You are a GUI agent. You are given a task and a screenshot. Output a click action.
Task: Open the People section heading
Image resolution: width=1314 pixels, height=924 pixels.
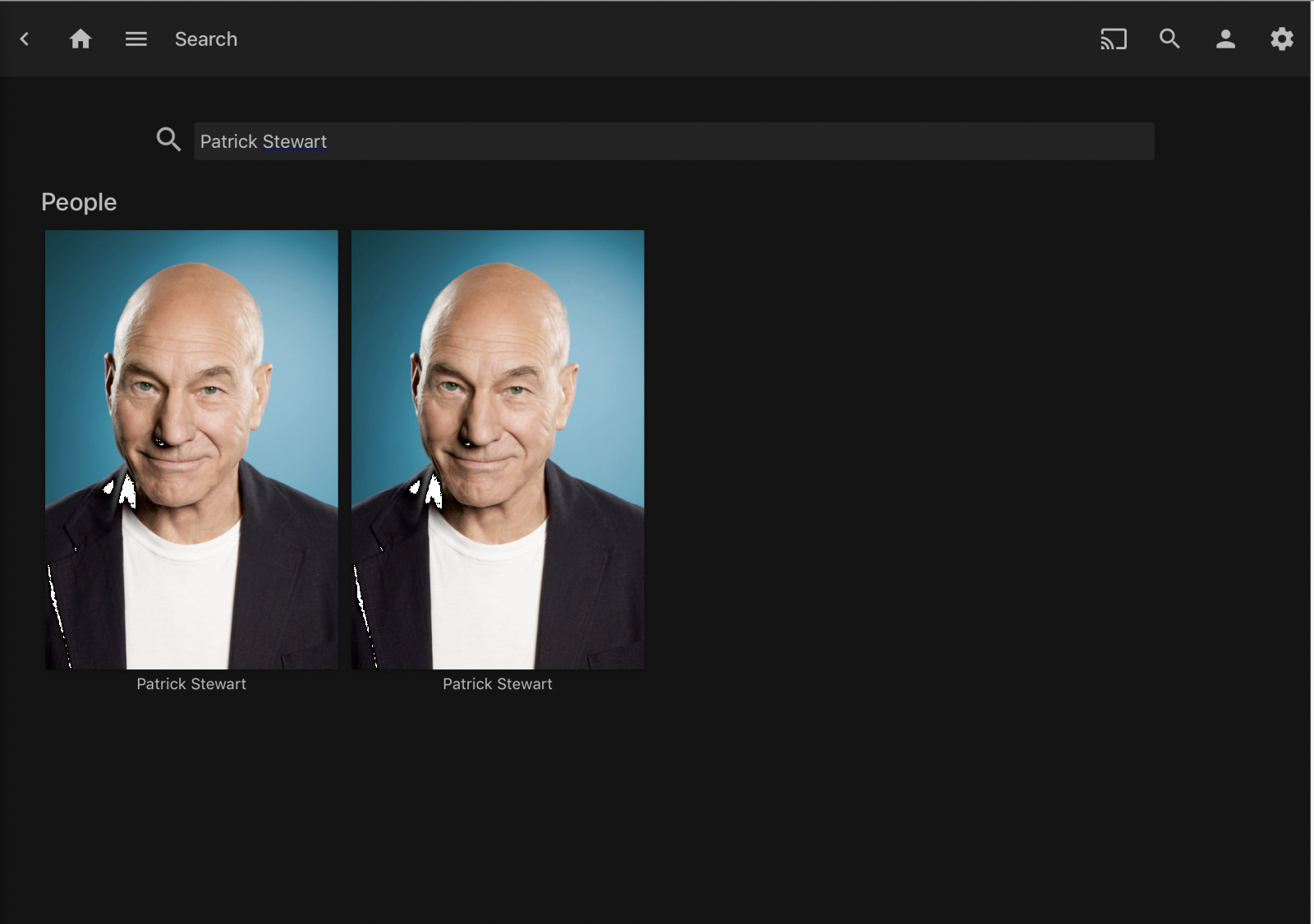pyautogui.click(x=79, y=202)
